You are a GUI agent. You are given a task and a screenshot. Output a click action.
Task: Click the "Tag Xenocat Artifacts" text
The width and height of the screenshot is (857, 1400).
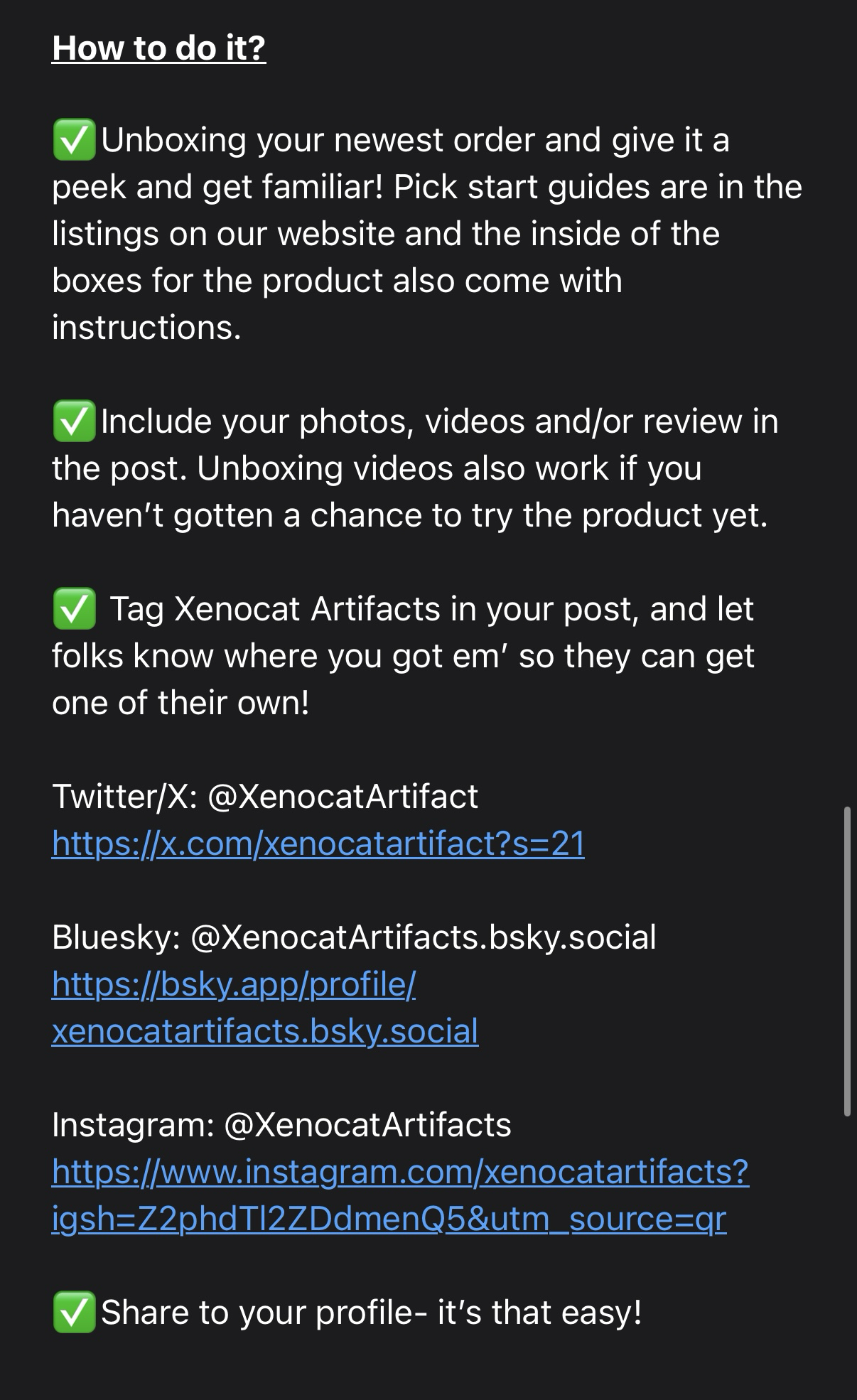[276, 609]
